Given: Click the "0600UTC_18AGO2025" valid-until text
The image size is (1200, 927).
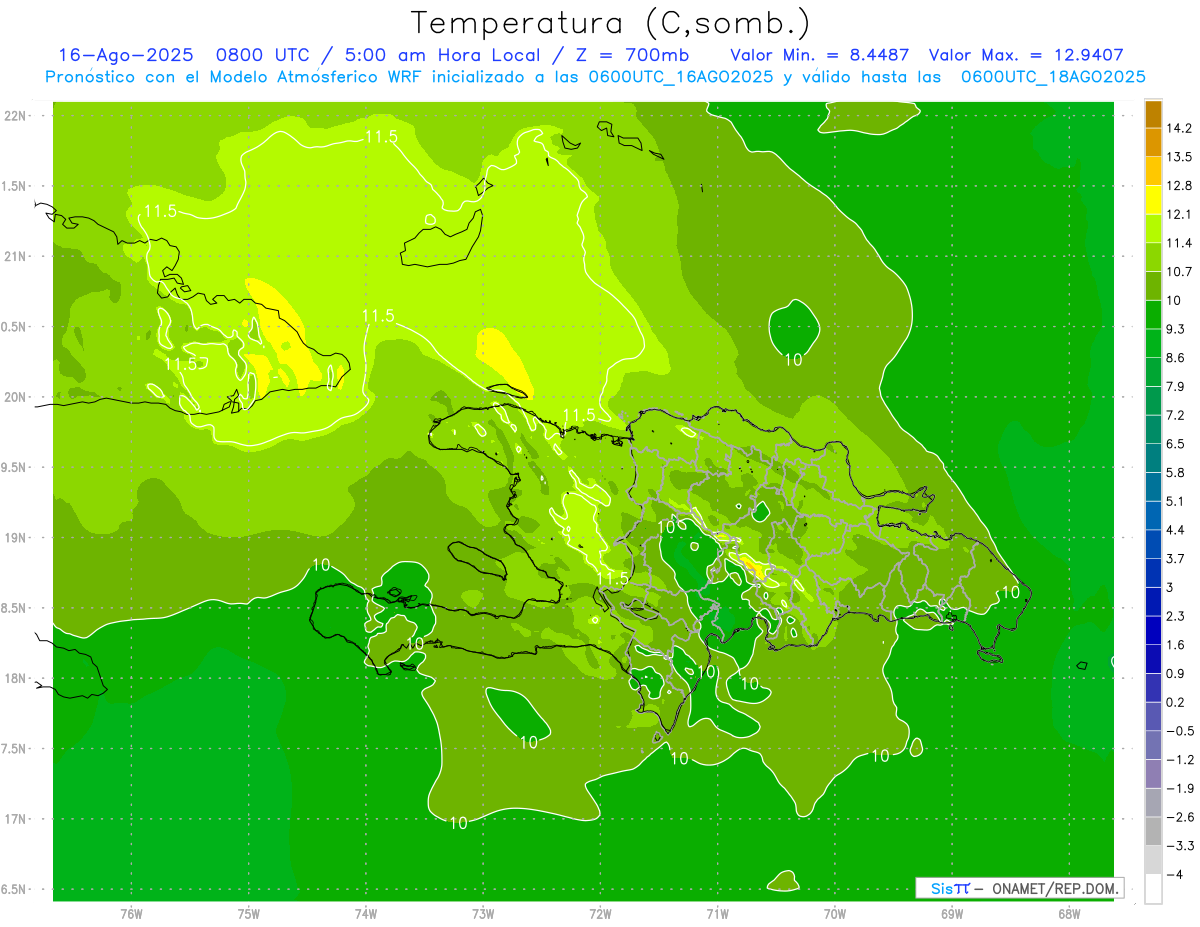Looking at the screenshot, I should point(1052,76).
